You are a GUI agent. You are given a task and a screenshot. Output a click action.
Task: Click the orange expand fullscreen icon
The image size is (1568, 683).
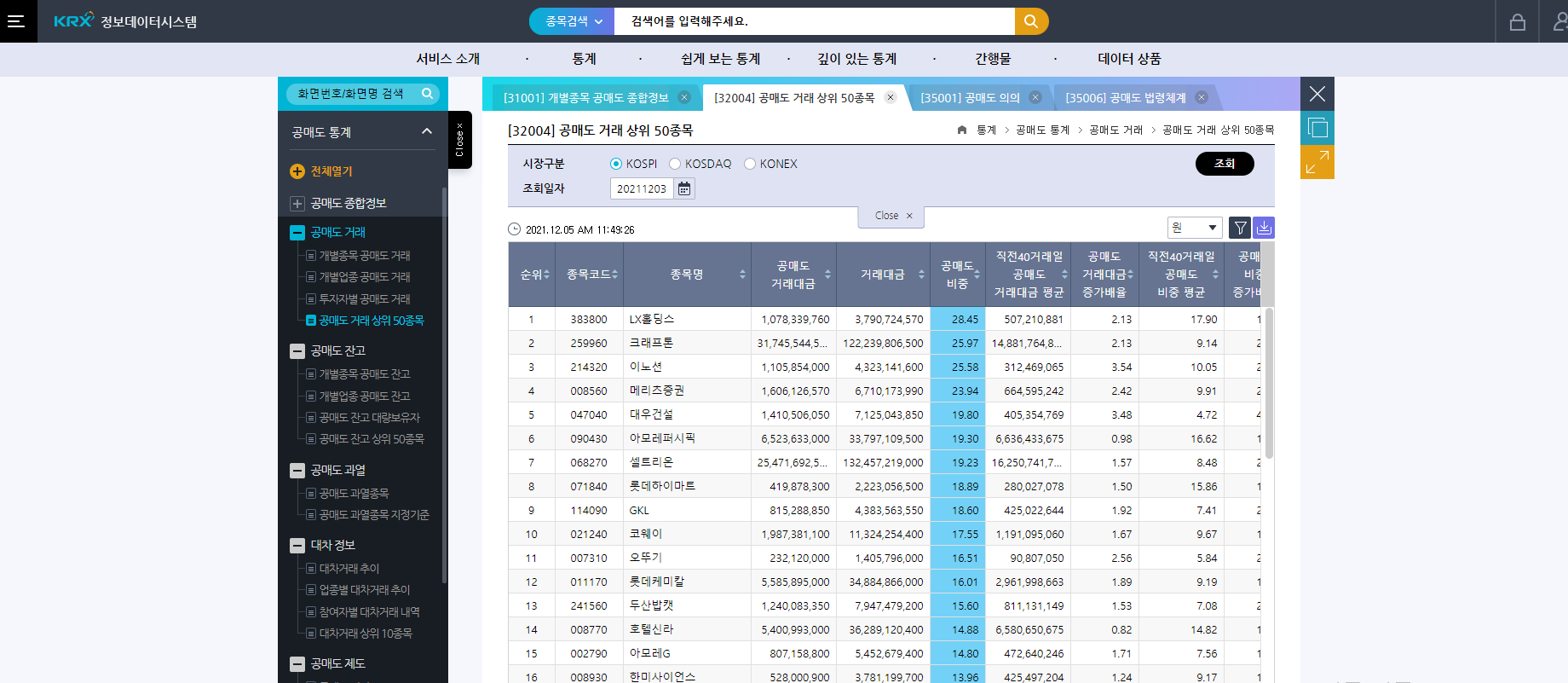(1317, 162)
